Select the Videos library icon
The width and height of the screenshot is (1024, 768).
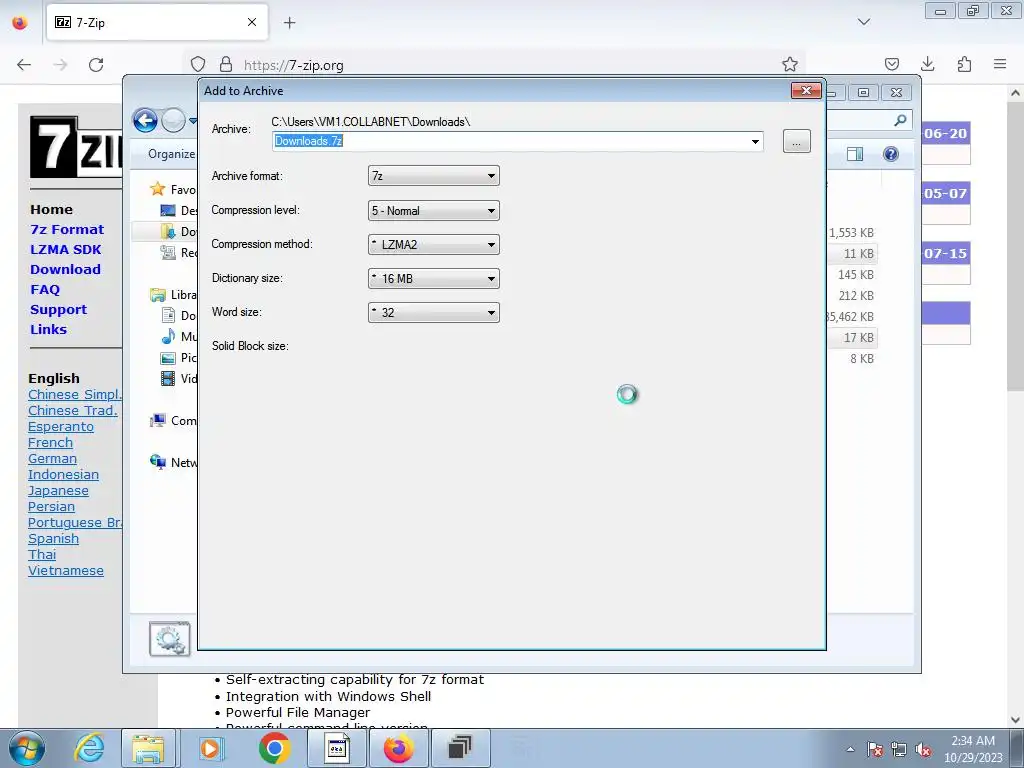[x=168, y=379]
